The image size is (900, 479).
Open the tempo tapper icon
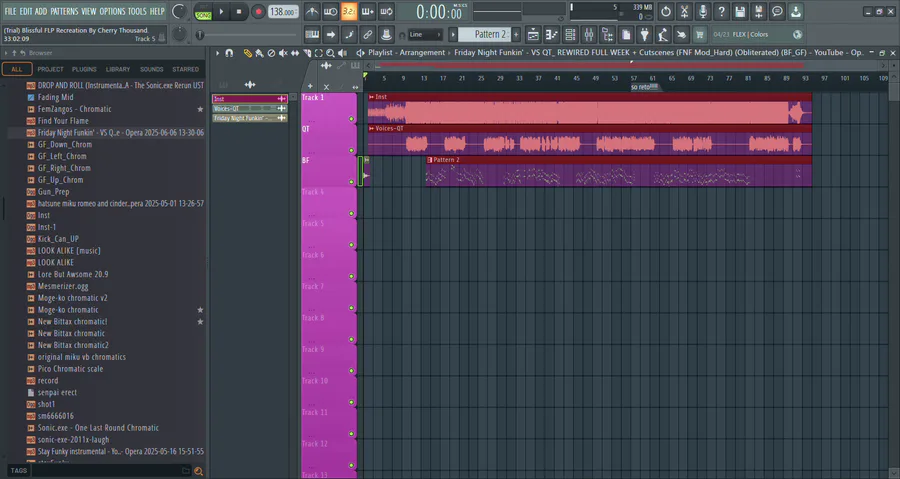(x=663, y=34)
